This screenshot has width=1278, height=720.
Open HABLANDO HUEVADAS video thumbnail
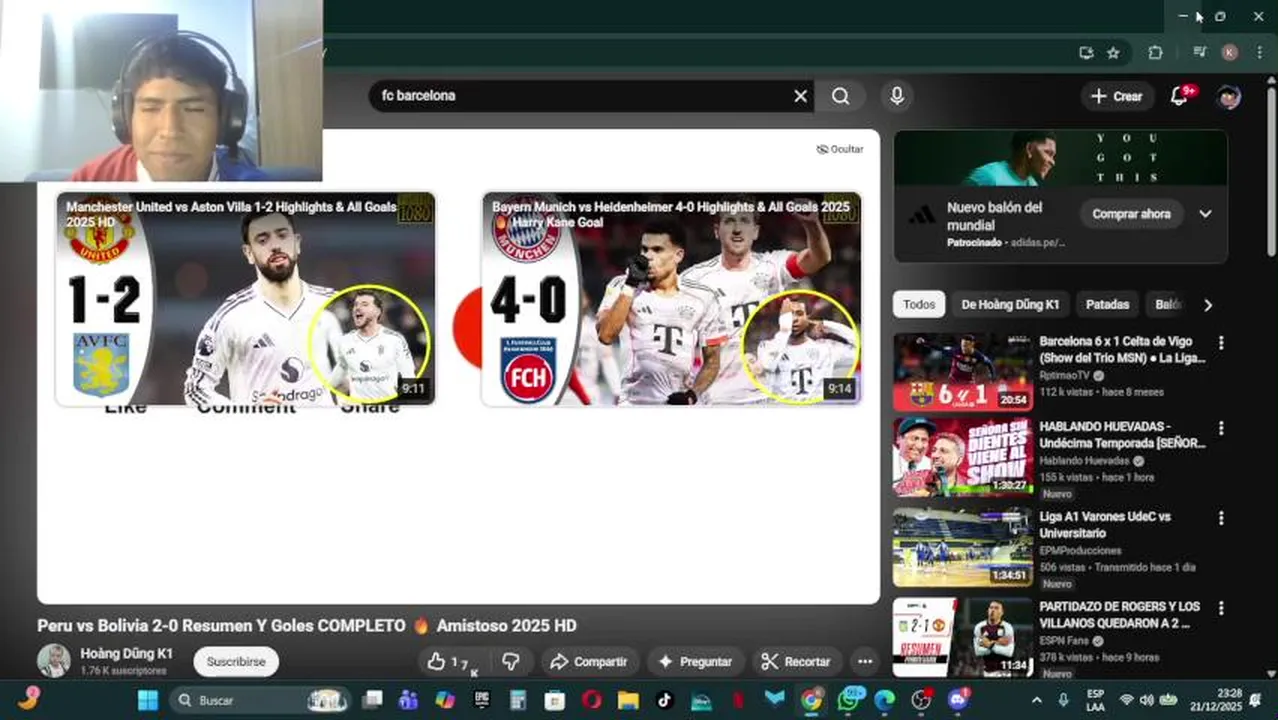coord(963,458)
